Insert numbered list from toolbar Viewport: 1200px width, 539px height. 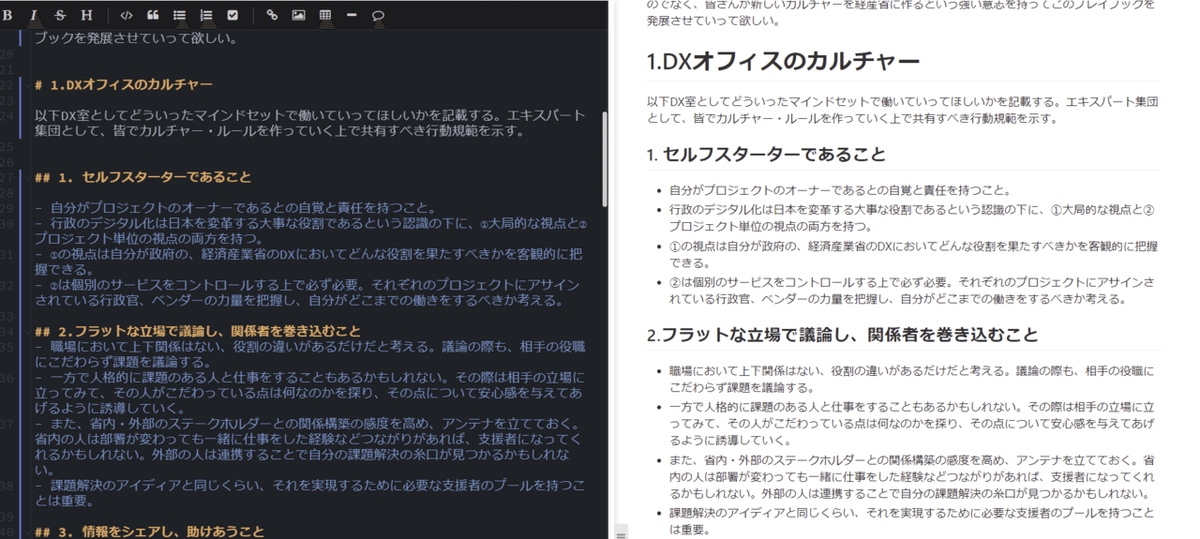click(206, 15)
